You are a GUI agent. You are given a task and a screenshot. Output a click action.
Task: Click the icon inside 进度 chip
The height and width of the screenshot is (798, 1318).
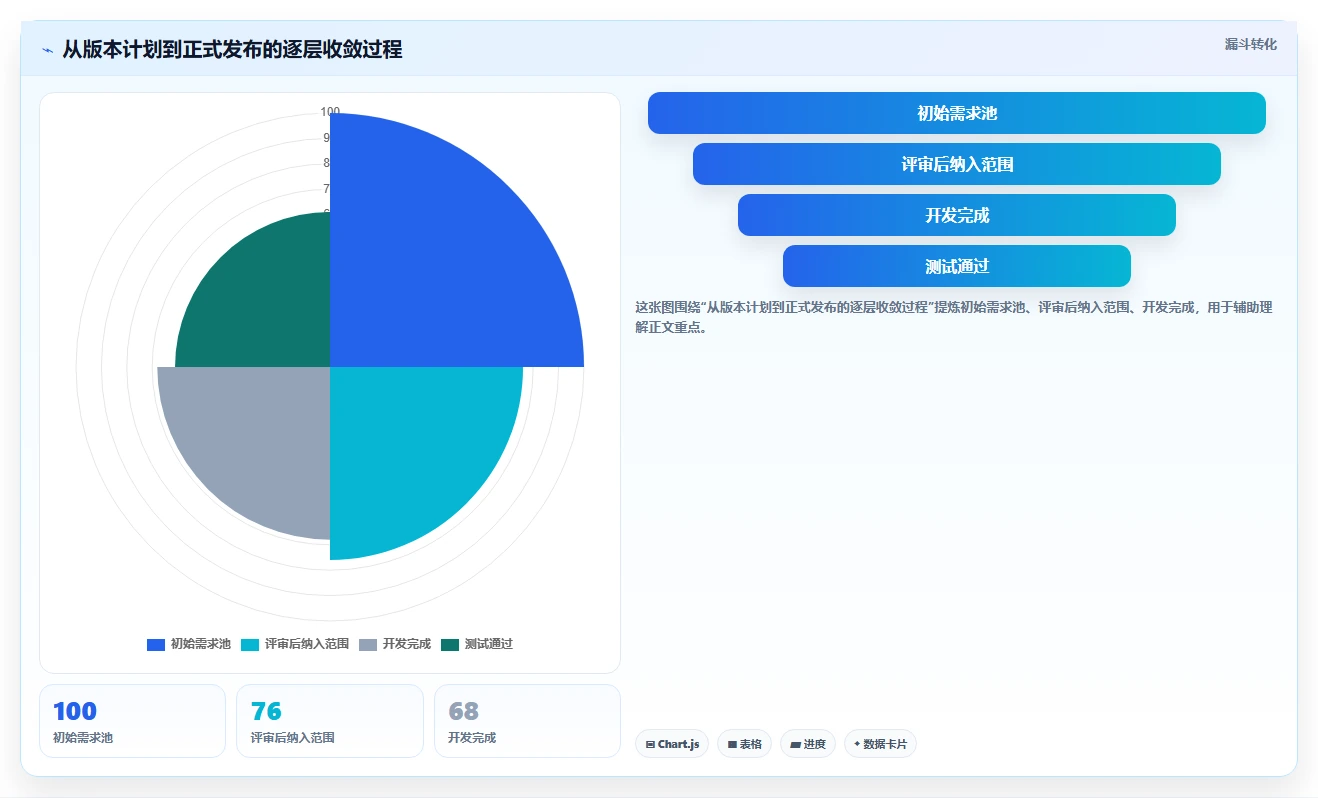click(x=795, y=745)
